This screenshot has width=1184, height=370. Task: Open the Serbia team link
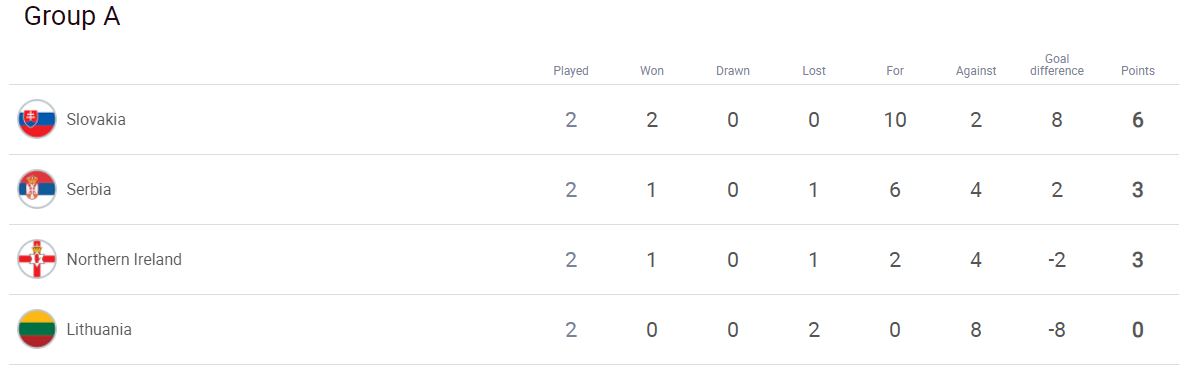pyautogui.click(x=88, y=190)
